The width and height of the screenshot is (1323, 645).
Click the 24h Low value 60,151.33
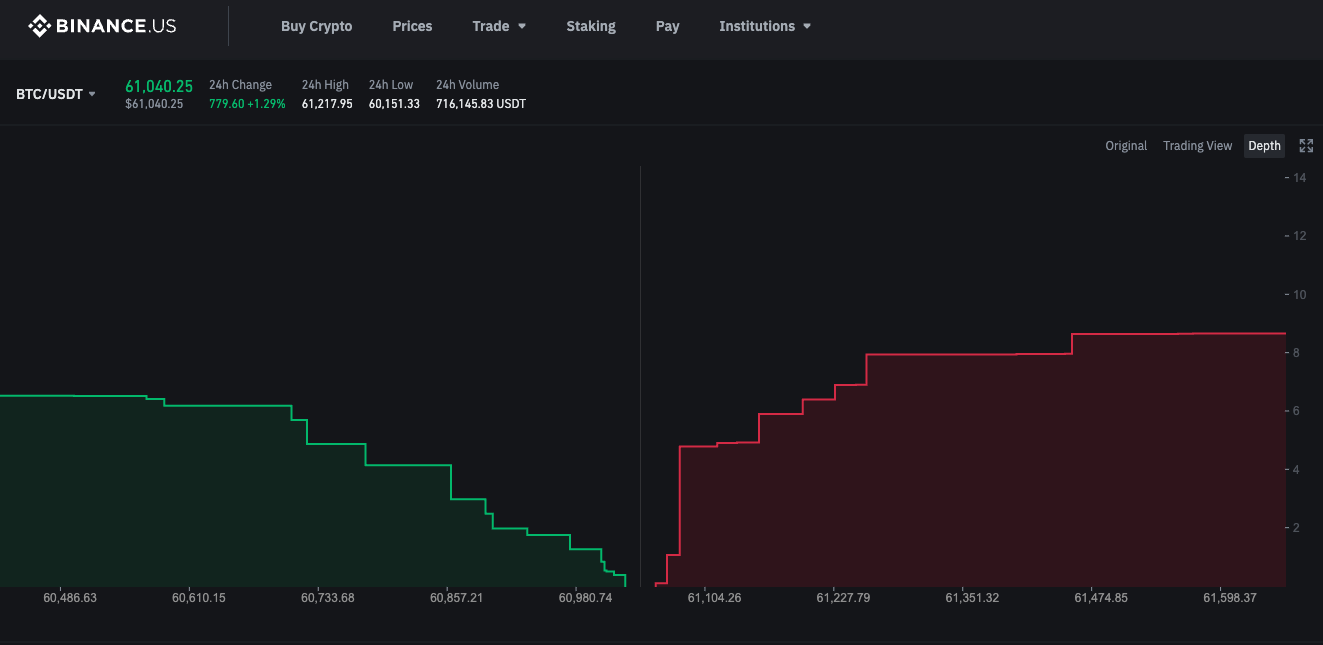pyautogui.click(x=394, y=104)
